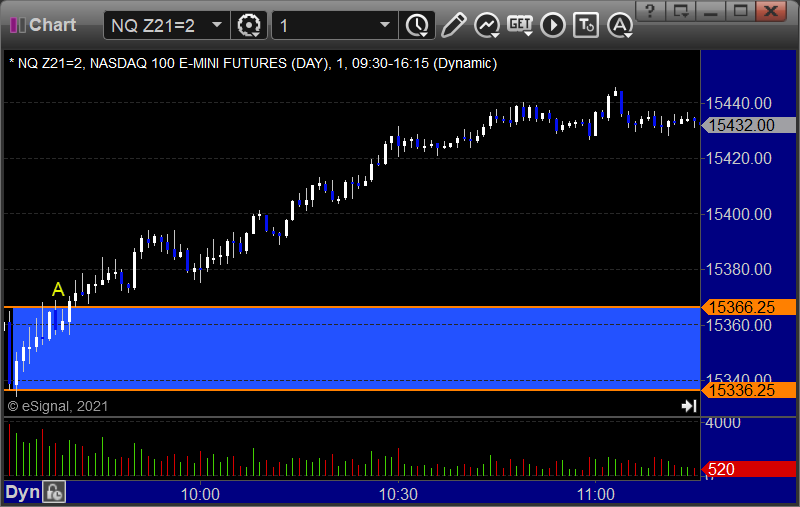The height and width of the screenshot is (507, 800).
Task: Open symbol settings gear icon
Action: [249, 25]
